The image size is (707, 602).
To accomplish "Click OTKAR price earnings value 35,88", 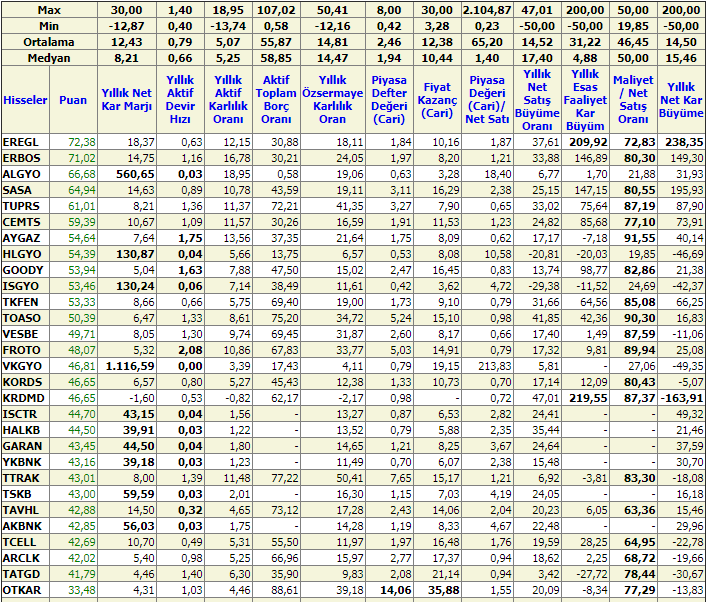I will point(444,591).
